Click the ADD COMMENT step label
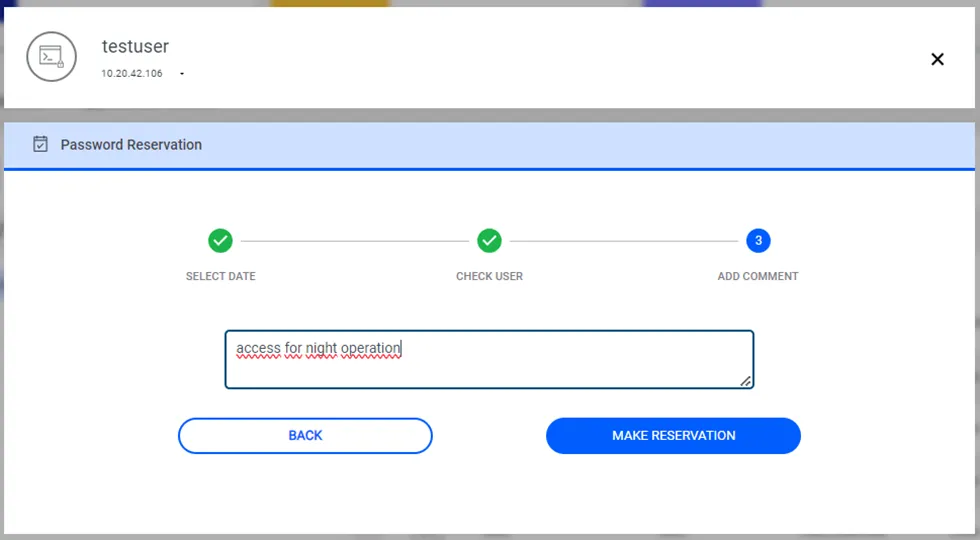This screenshot has width=980, height=540. pos(758,276)
